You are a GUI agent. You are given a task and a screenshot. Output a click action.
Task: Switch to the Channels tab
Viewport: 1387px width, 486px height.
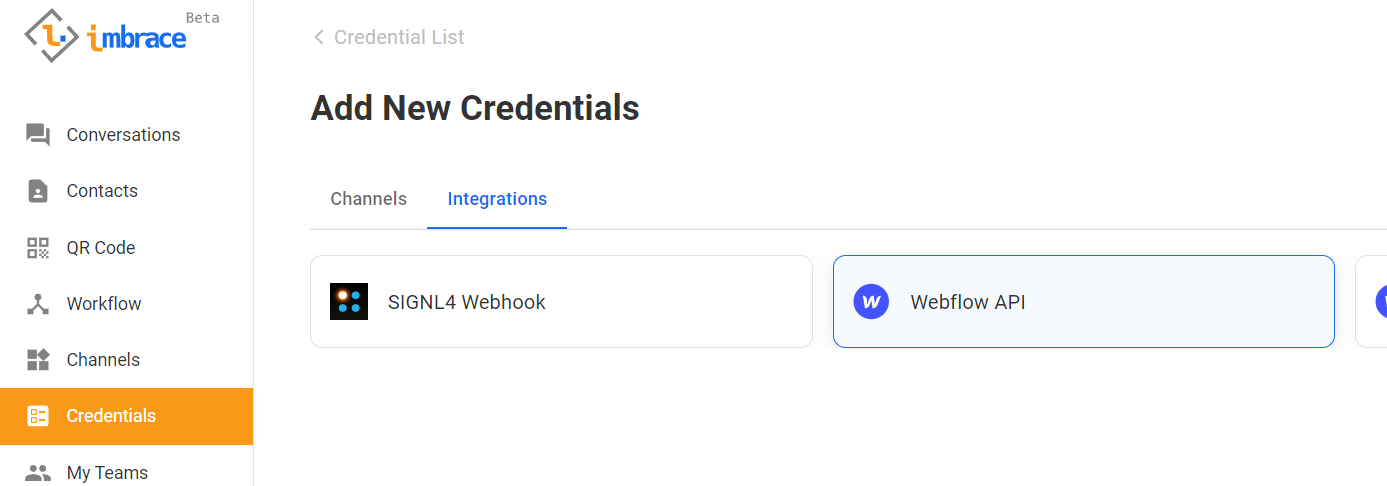368,199
